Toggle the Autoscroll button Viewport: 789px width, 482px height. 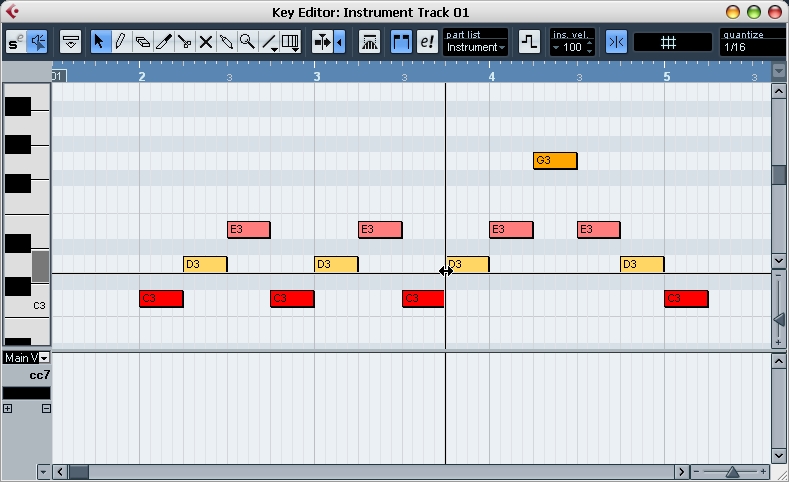pyautogui.click(x=323, y=42)
